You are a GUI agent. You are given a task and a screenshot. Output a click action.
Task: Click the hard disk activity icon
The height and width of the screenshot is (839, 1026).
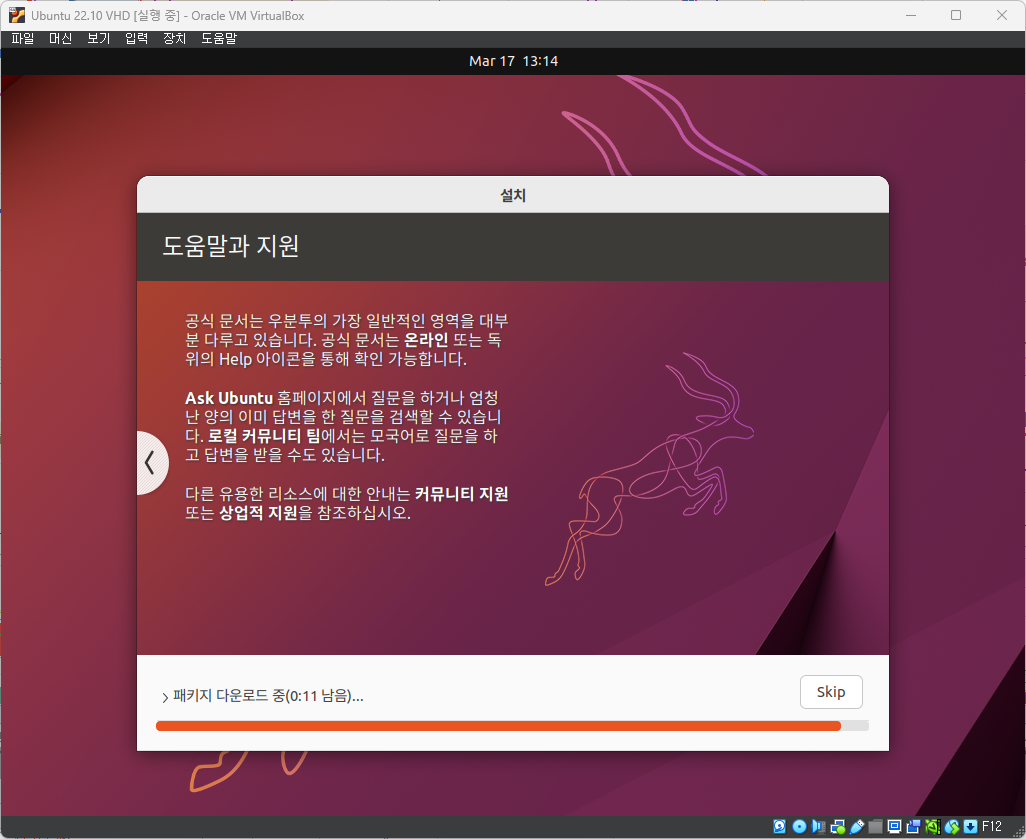778,827
